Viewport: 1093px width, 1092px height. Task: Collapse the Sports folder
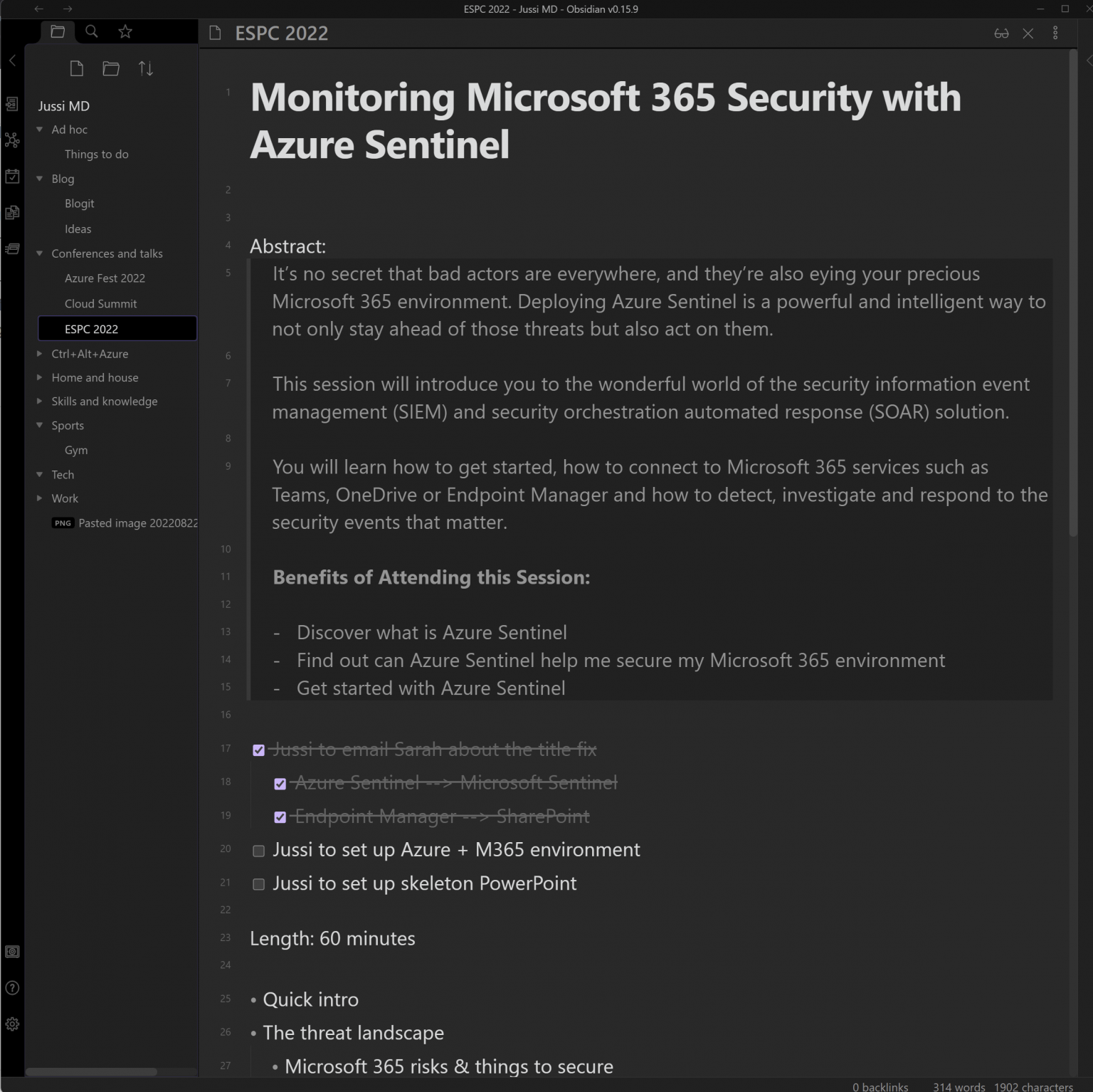(x=40, y=426)
